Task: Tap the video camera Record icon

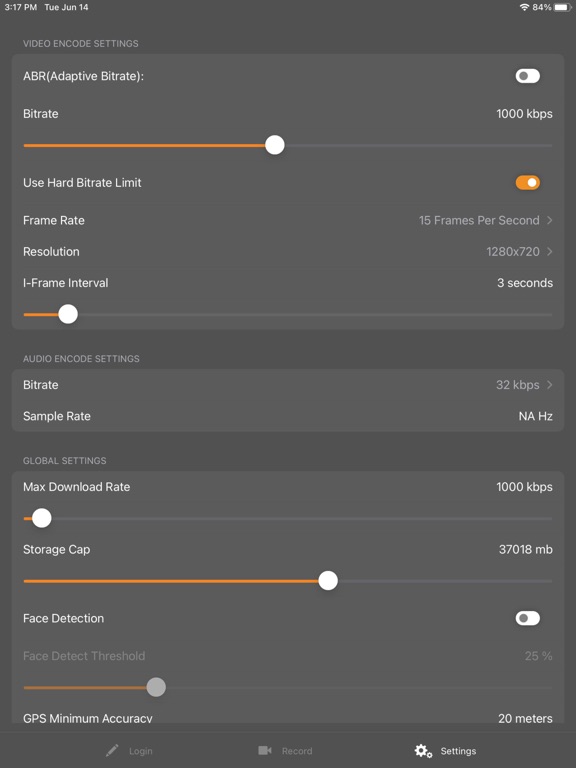Action: pyautogui.click(x=265, y=750)
